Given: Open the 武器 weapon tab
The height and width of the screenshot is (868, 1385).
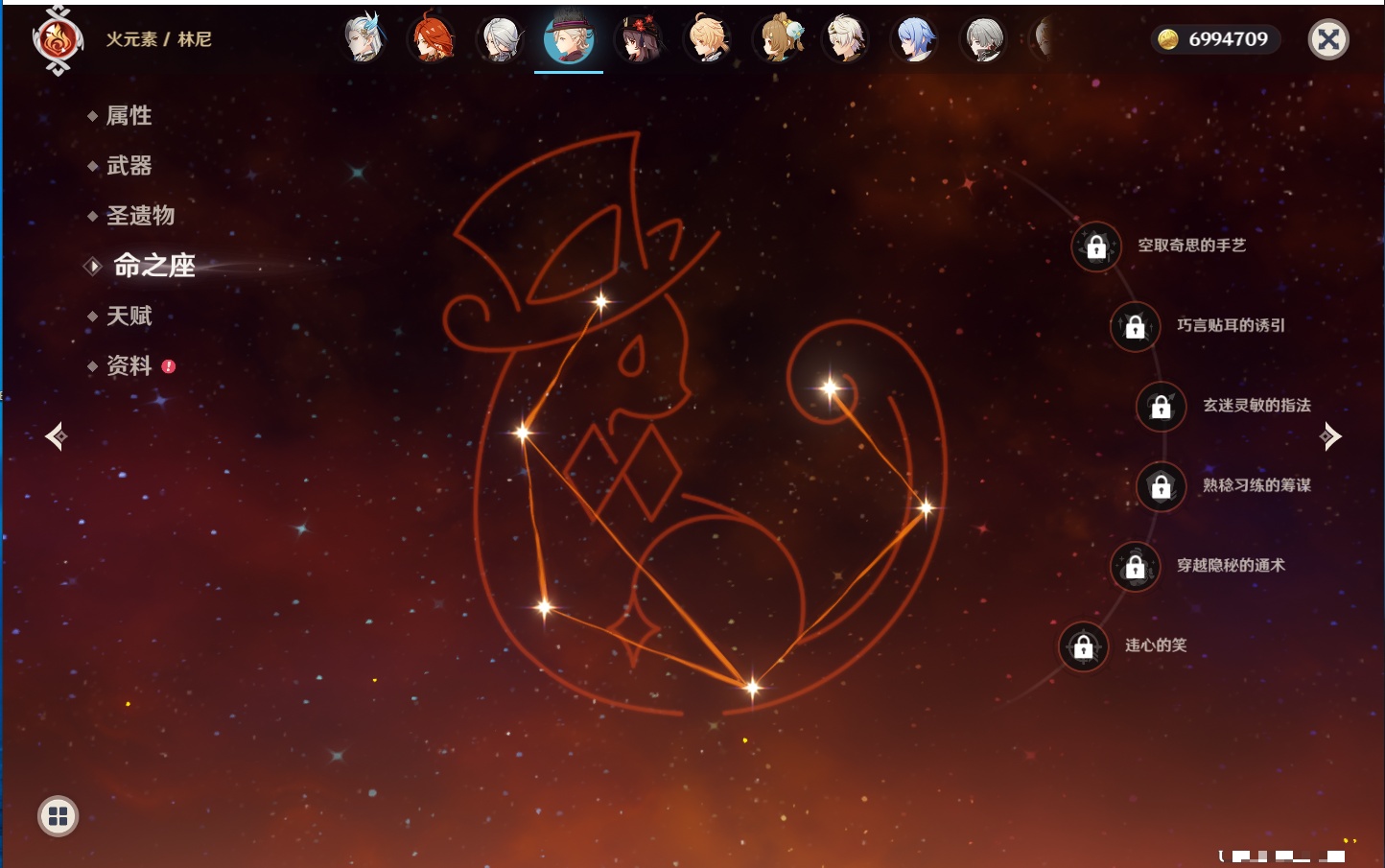Looking at the screenshot, I should pos(129,166).
